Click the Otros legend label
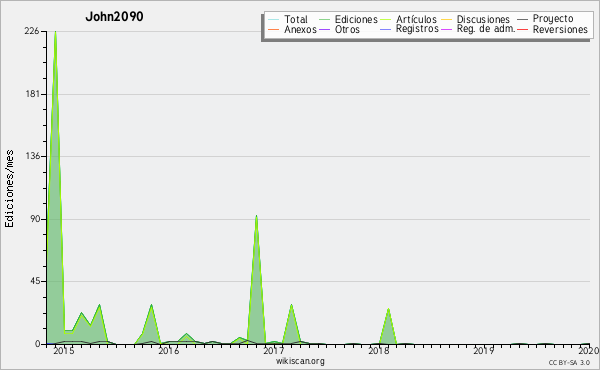The height and width of the screenshot is (370, 600). click(347, 29)
